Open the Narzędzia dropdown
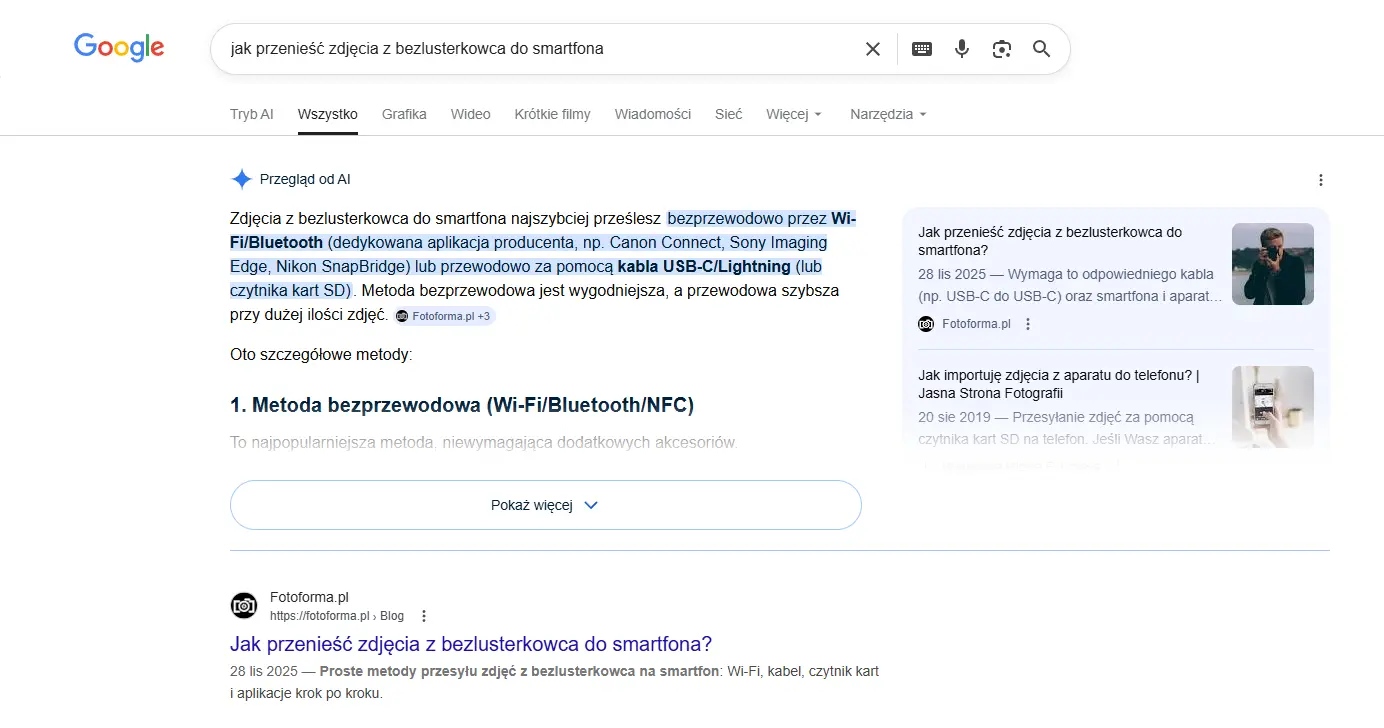The height and width of the screenshot is (728, 1384). click(888, 114)
